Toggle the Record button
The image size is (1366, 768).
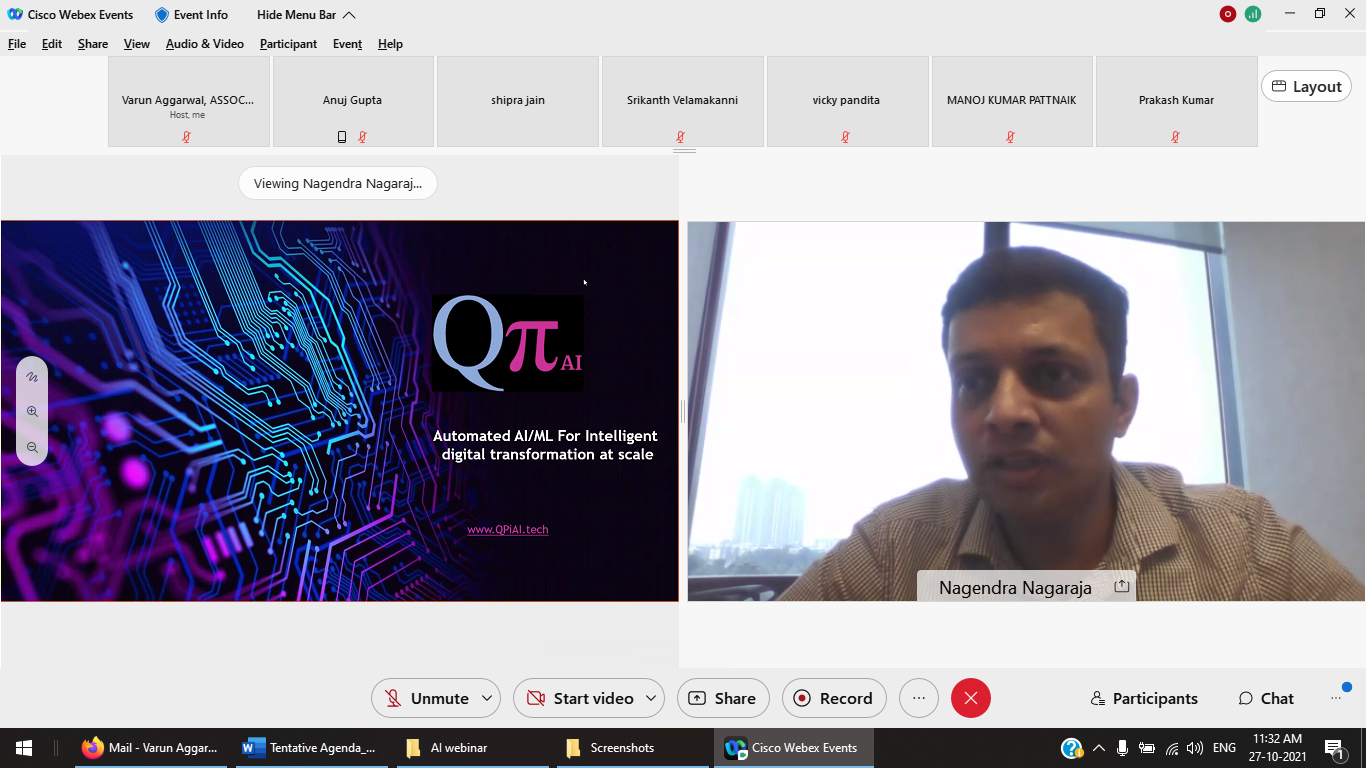point(833,698)
